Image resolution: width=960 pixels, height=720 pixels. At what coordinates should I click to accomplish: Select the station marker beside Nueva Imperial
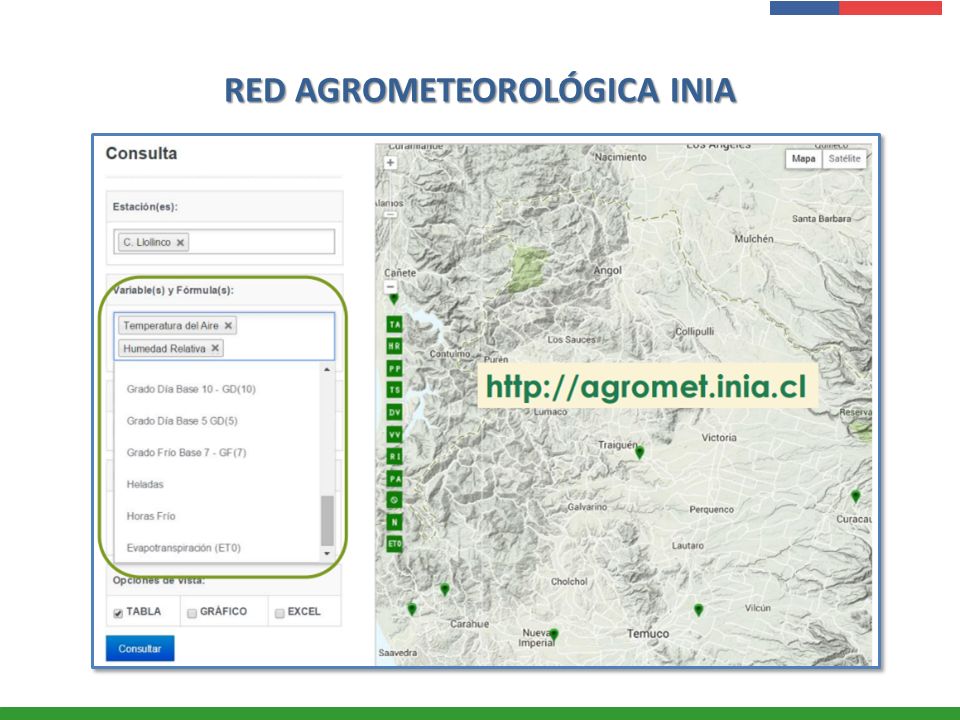click(x=553, y=635)
